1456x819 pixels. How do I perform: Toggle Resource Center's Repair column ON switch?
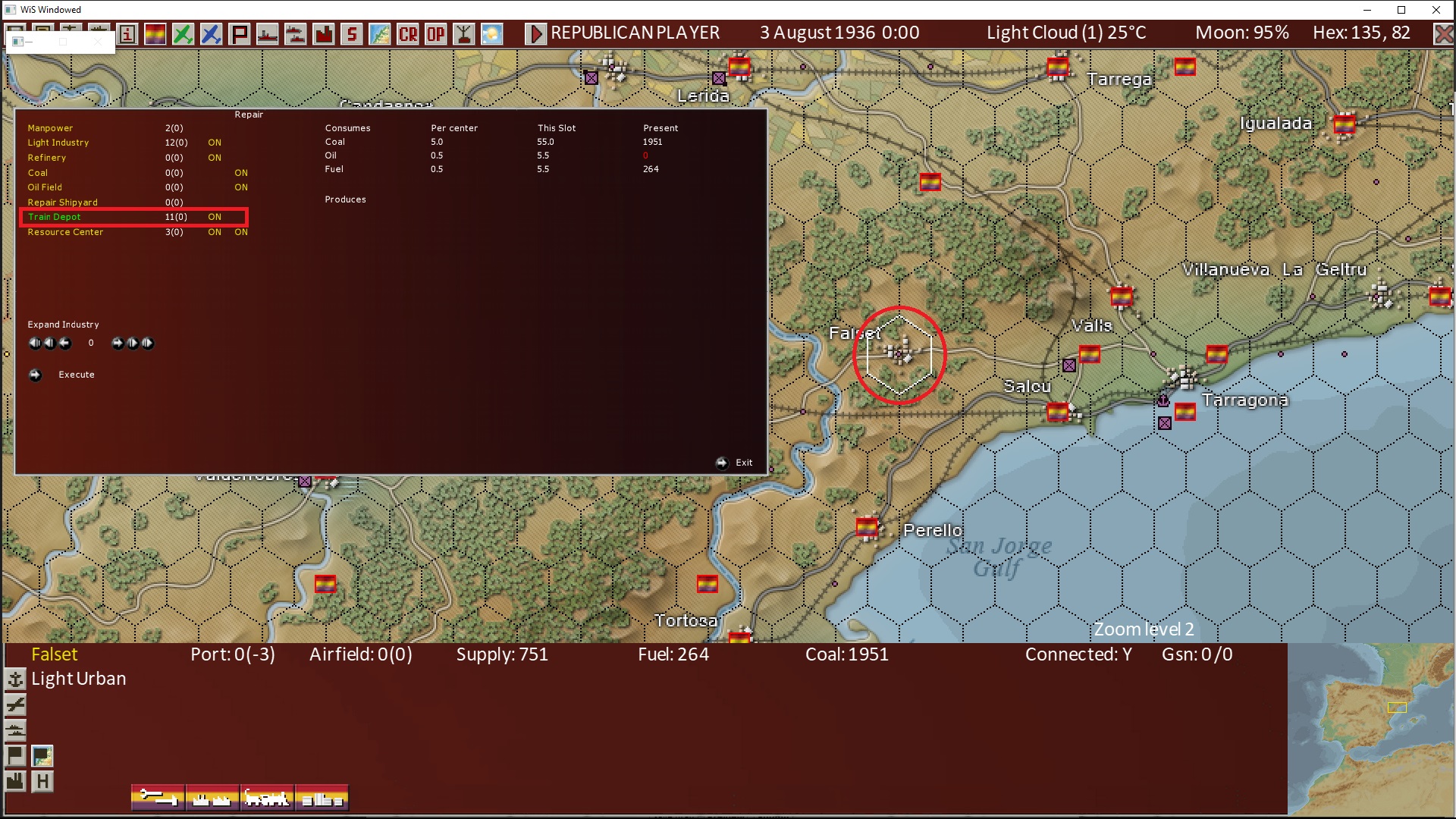[x=241, y=232]
